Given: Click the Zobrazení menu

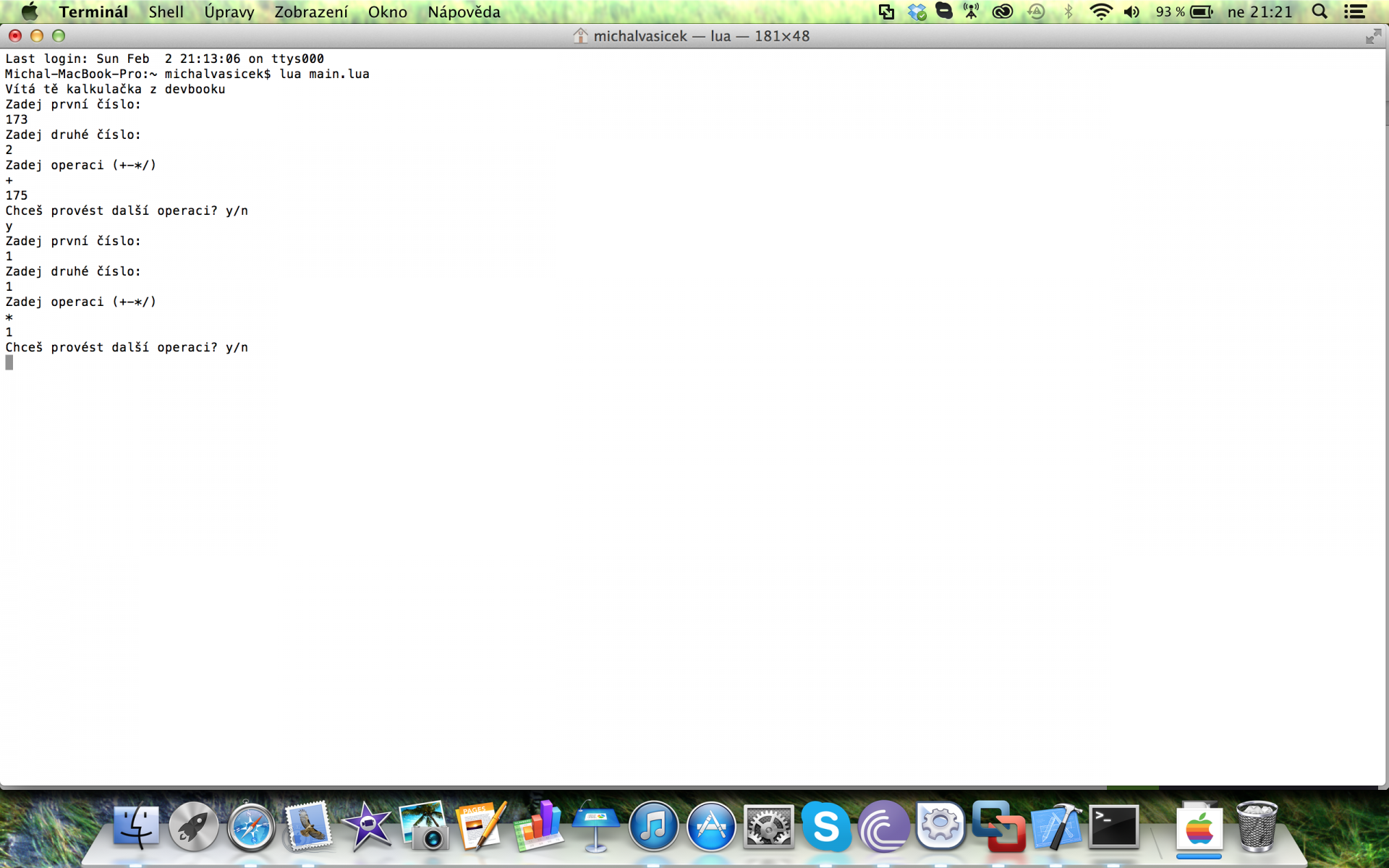Looking at the screenshot, I should click(x=312, y=11).
